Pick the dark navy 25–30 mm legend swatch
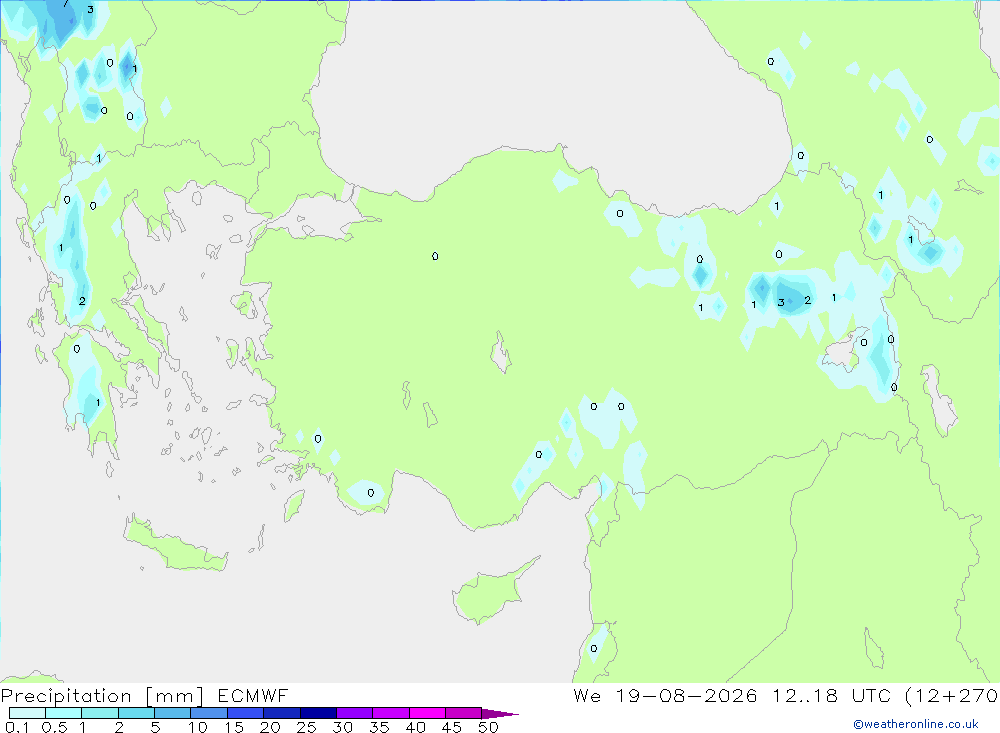This screenshot has width=1000, height=733. tap(318, 713)
